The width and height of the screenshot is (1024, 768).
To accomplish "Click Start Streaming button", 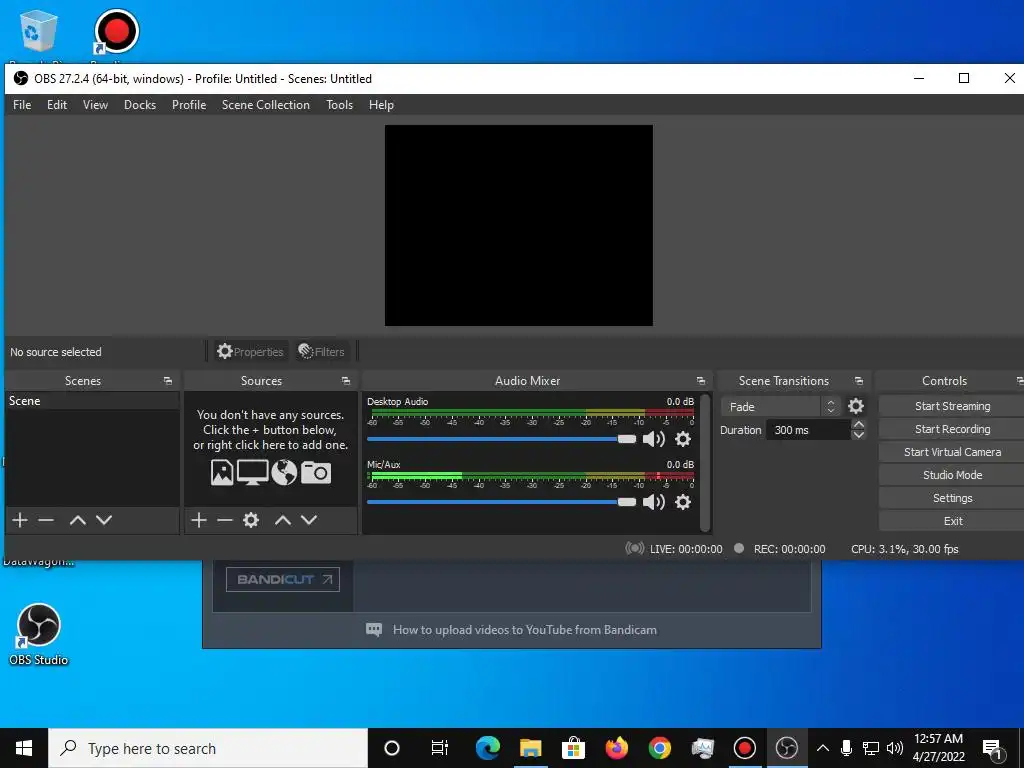I will (x=952, y=406).
